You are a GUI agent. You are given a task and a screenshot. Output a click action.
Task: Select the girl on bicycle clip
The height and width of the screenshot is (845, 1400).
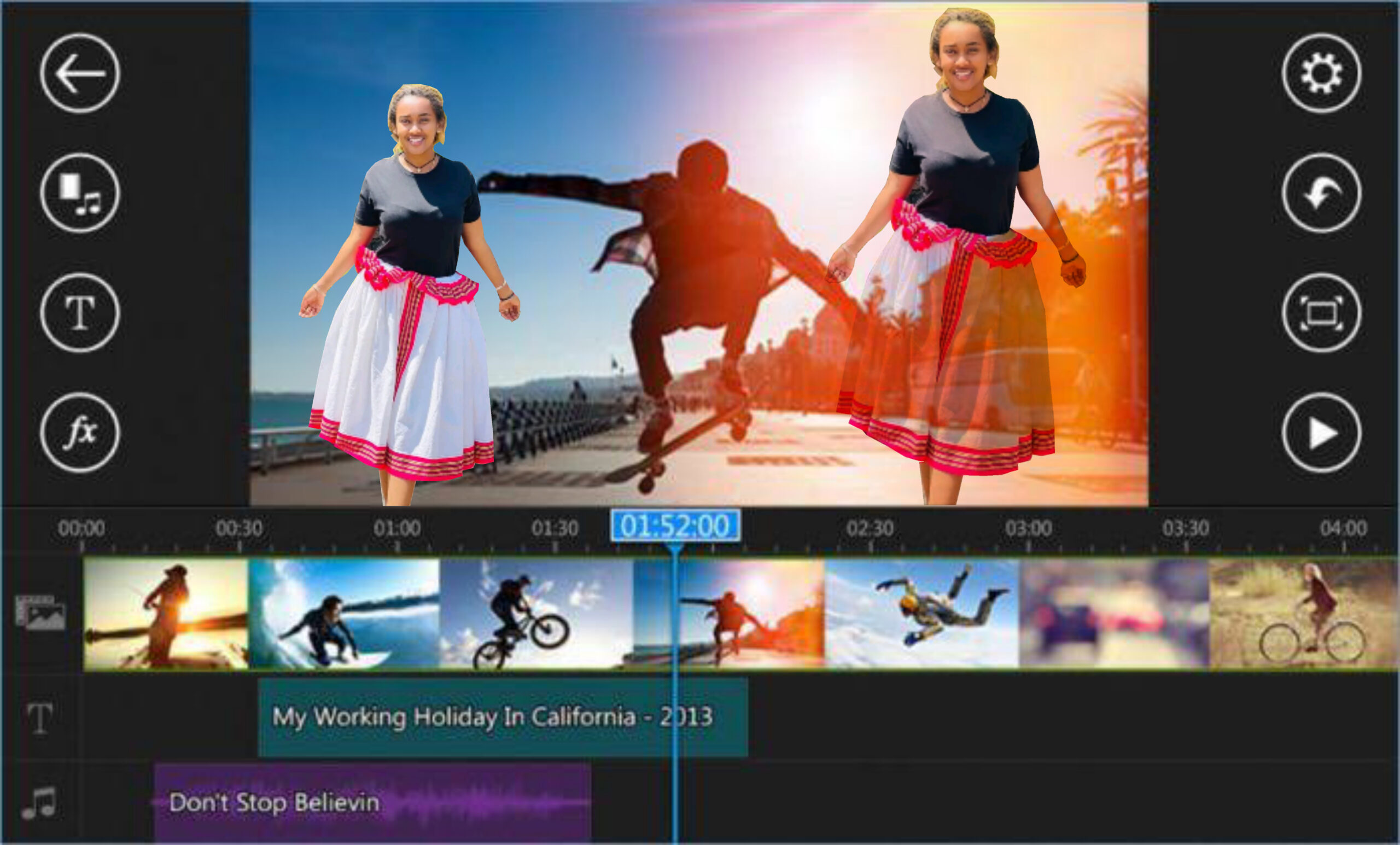1304,614
